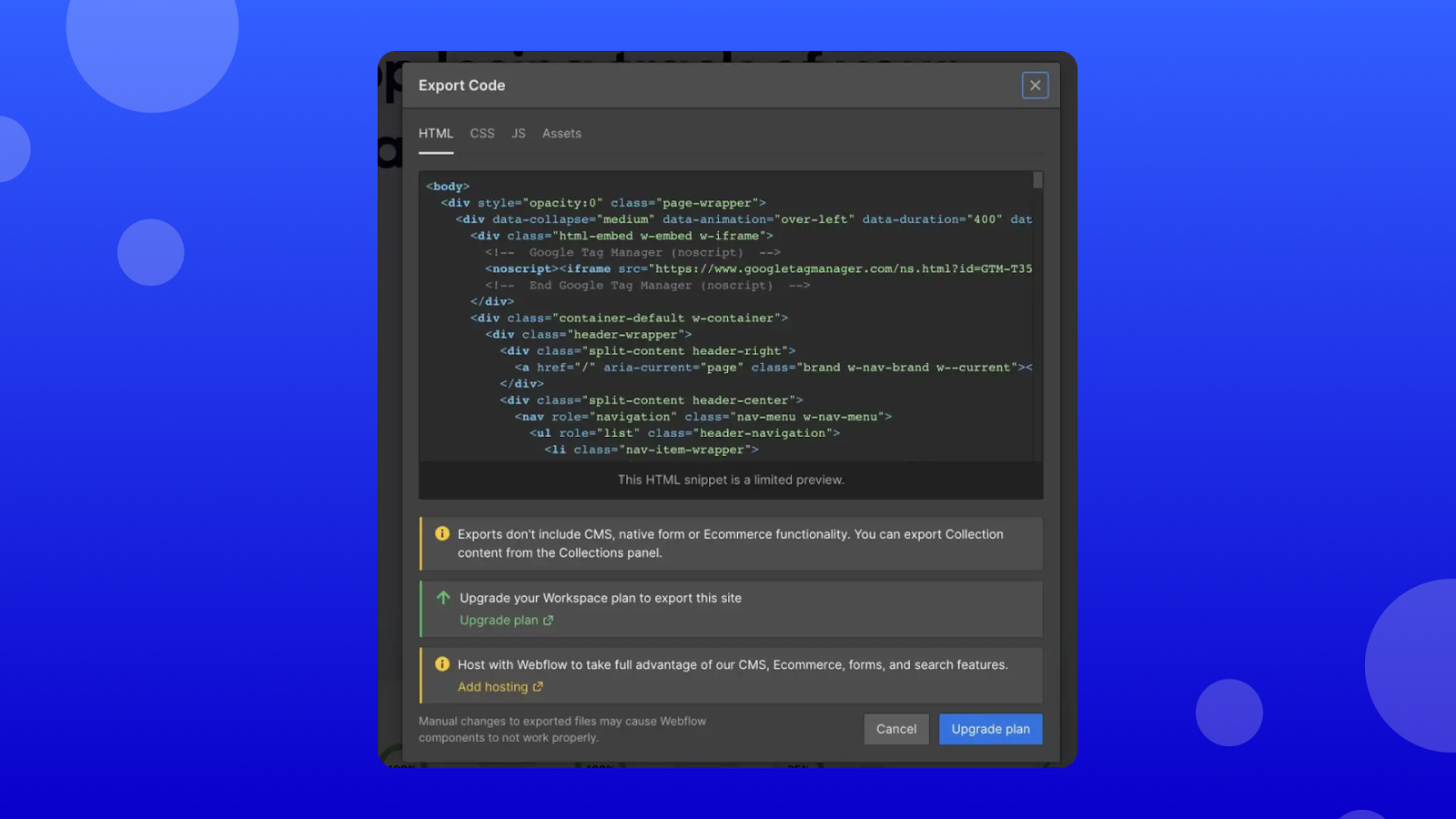Screen dimensions: 1456x819
Task: Click the data-collapse medium div code line
Action: click(744, 219)
